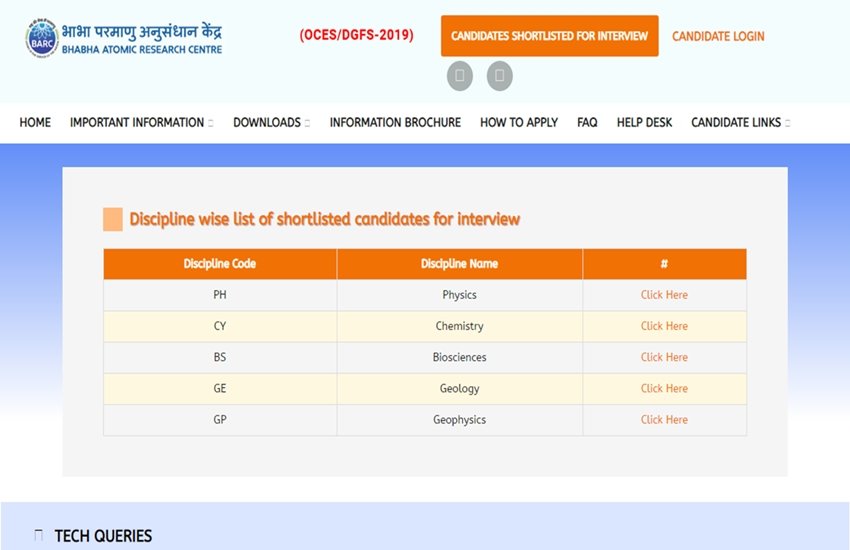Open the Information Brochure menu item

pos(395,123)
